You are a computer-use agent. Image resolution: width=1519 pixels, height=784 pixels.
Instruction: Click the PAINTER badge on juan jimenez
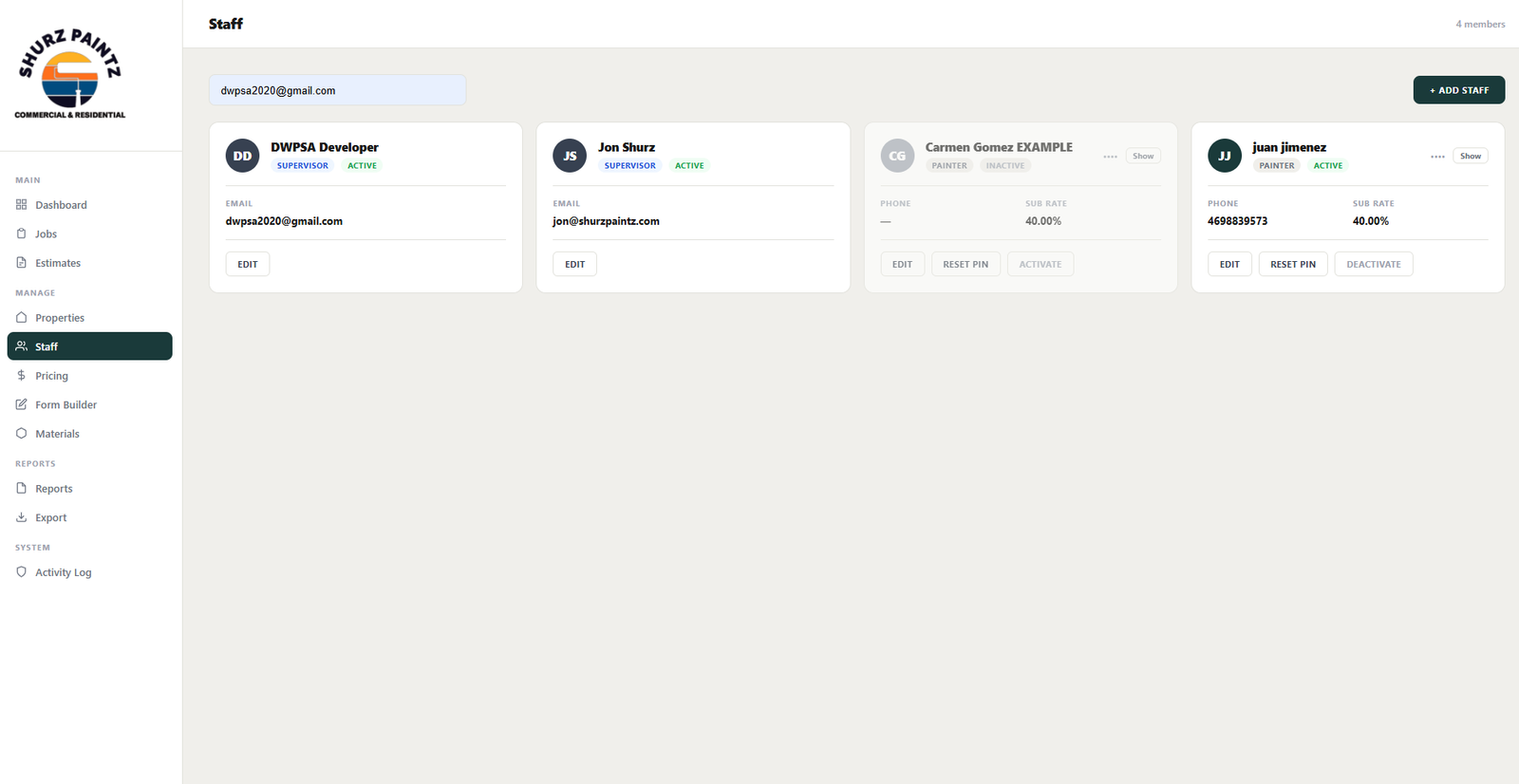[1277, 165]
